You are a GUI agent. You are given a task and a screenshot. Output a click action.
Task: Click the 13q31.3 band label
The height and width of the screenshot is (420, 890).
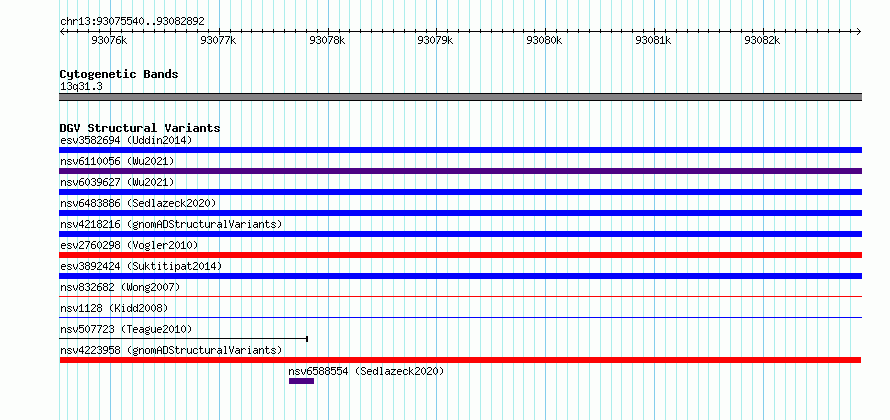pyautogui.click(x=81, y=87)
